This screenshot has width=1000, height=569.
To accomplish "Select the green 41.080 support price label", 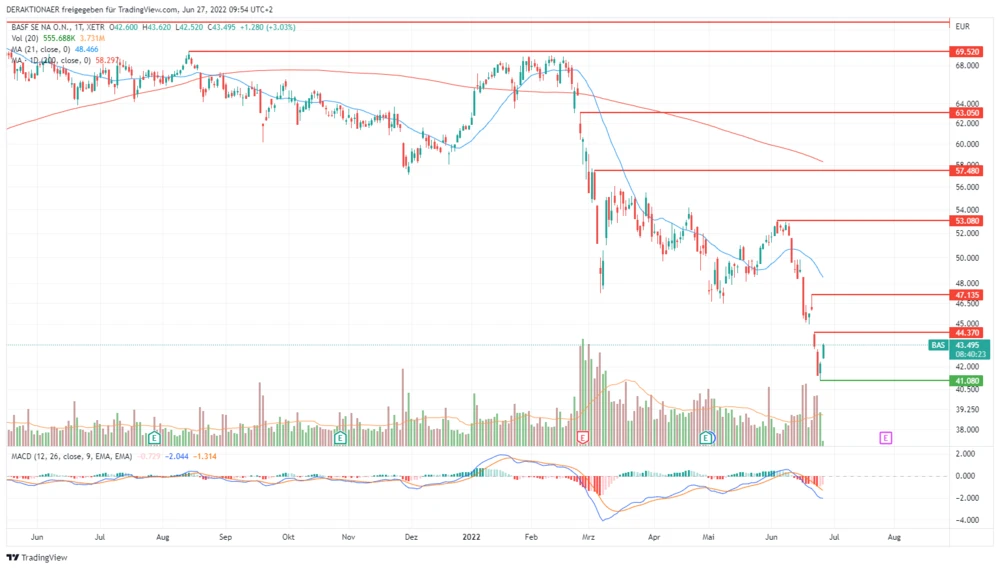I will (966, 381).
